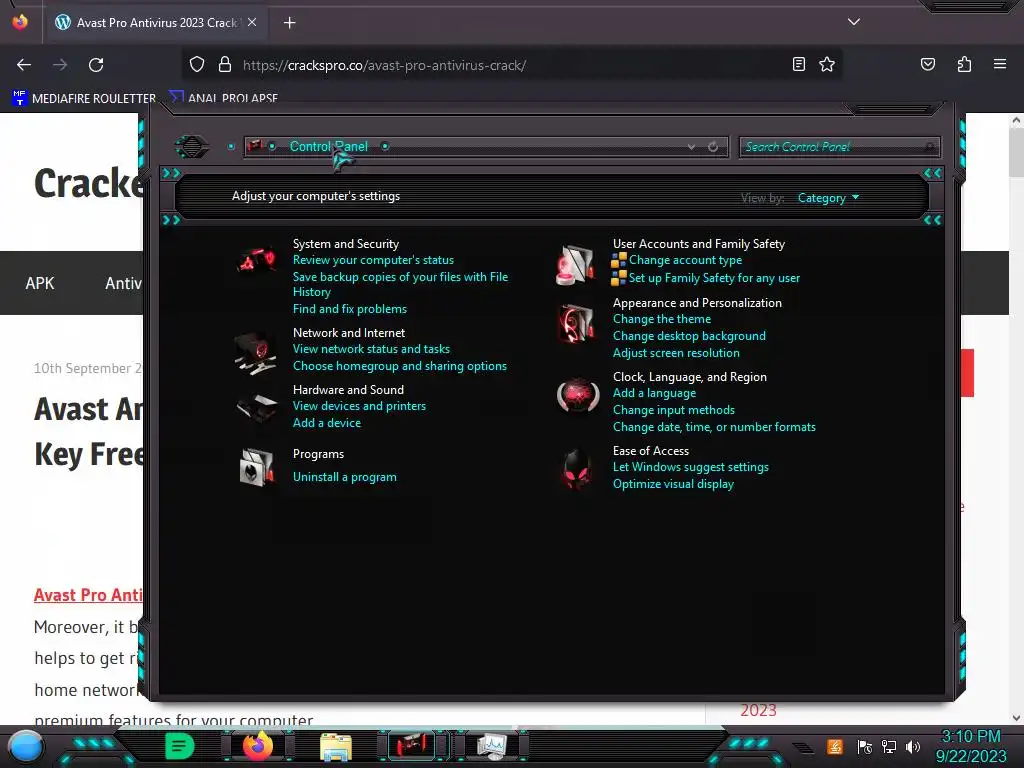
Task: Open Clock, Language, and Region icon
Action: [x=577, y=396]
